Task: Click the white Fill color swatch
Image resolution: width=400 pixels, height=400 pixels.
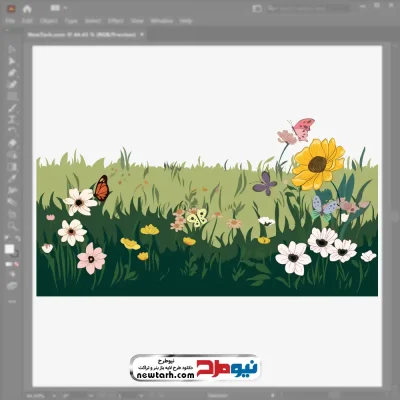Action: (9, 249)
